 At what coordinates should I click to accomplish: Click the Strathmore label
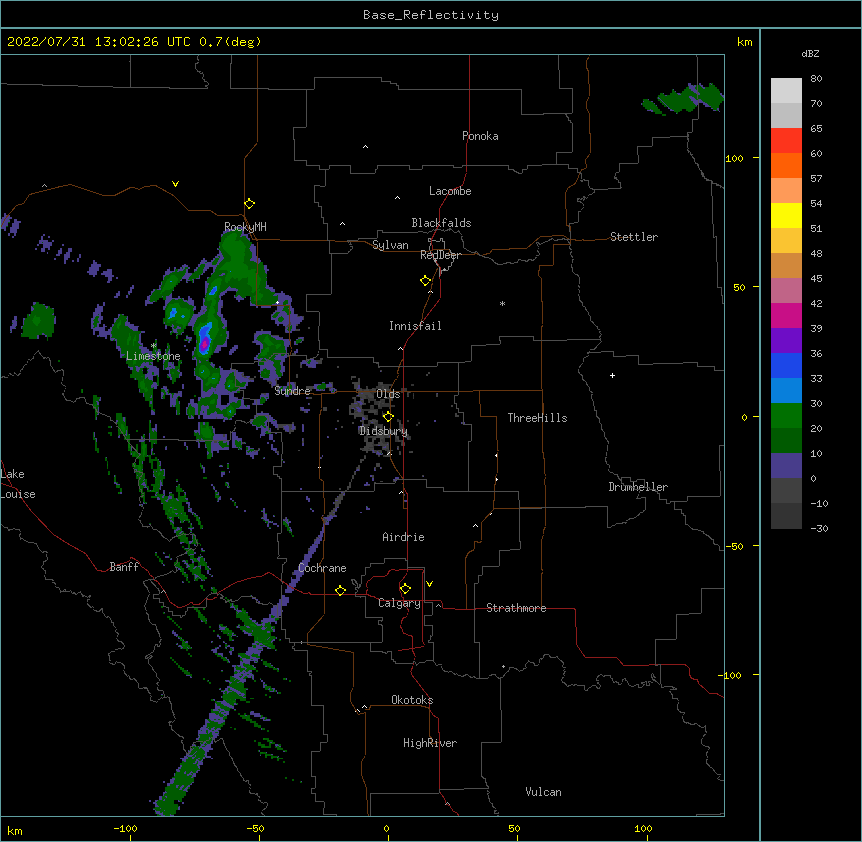point(516,608)
